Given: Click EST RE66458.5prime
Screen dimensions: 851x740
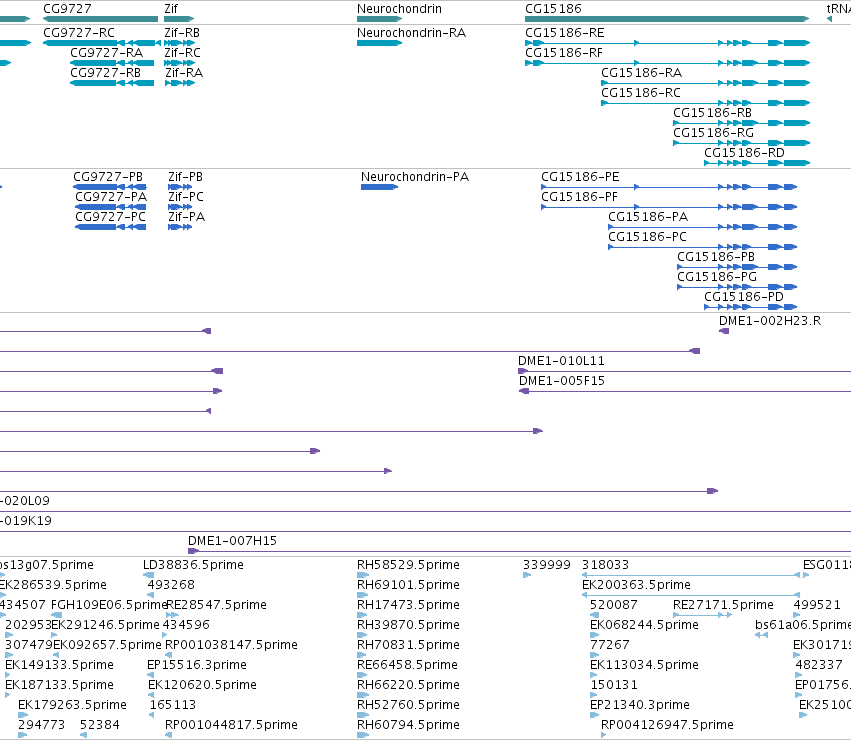Looking at the screenshot, I should click(408, 666).
